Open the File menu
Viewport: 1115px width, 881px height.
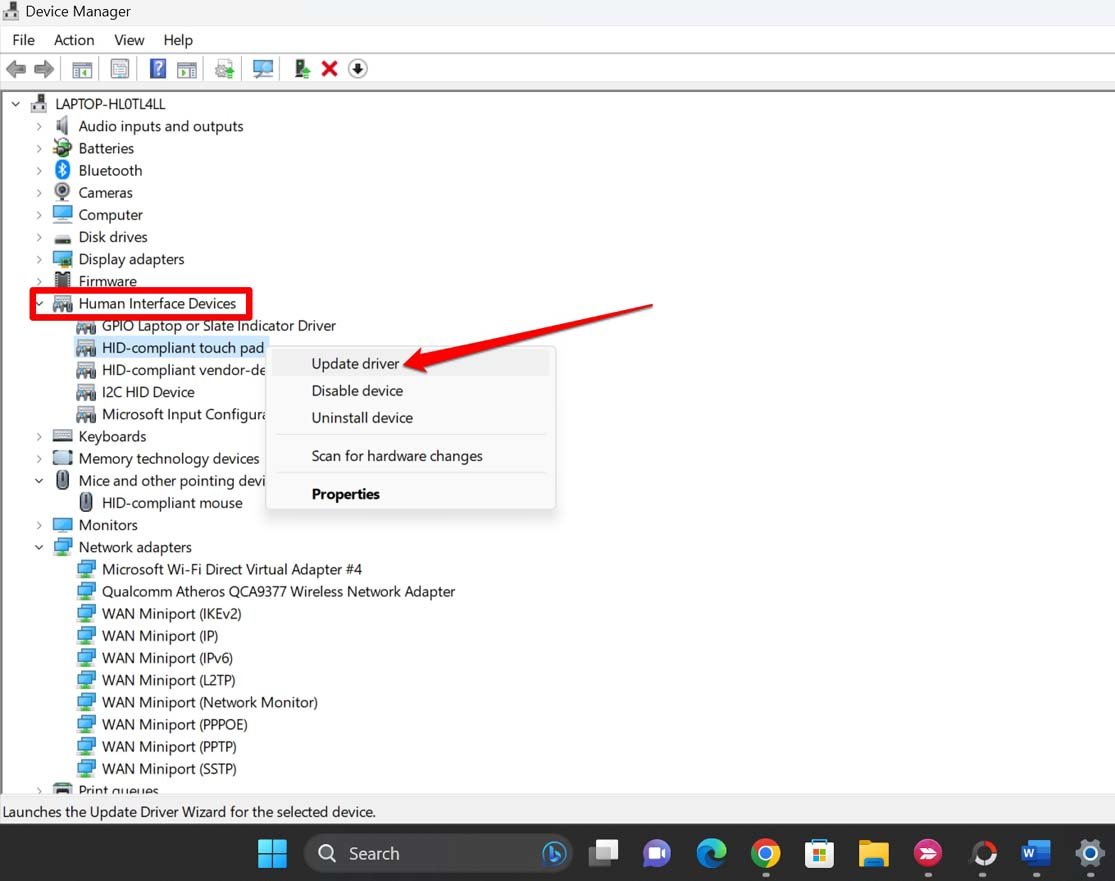pos(23,40)
